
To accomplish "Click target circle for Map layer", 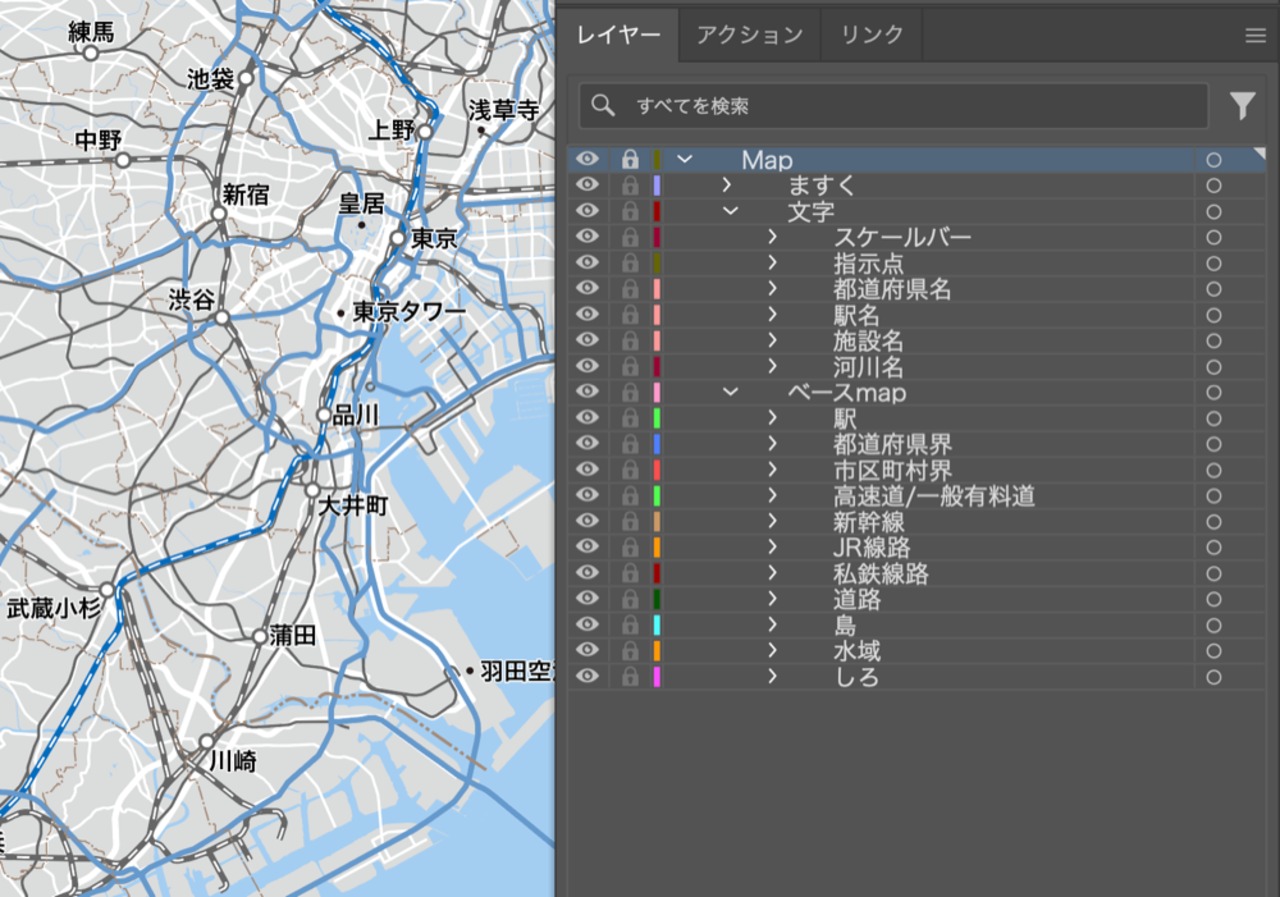I will tap(1214, 159).
